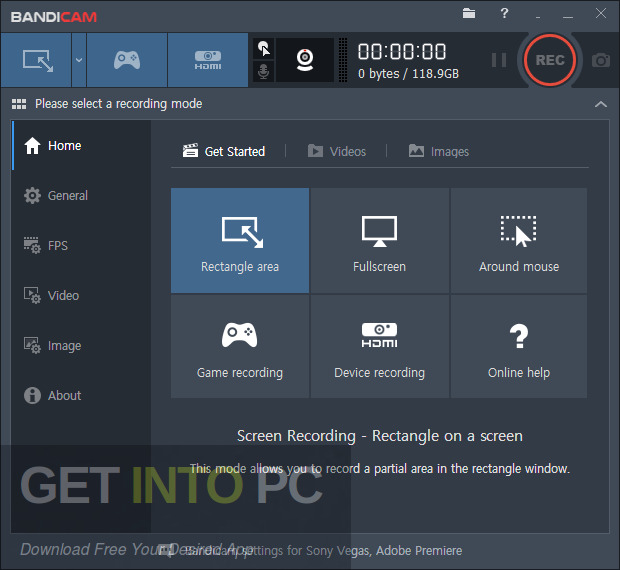Click the 'Please select a recording mode' label
Screen dimensions: 620x570
119,104
